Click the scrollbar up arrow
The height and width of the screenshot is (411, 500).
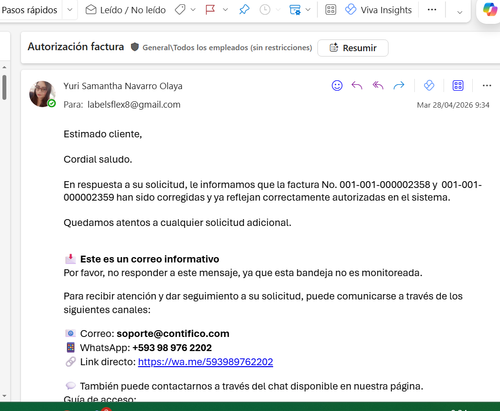4,67
